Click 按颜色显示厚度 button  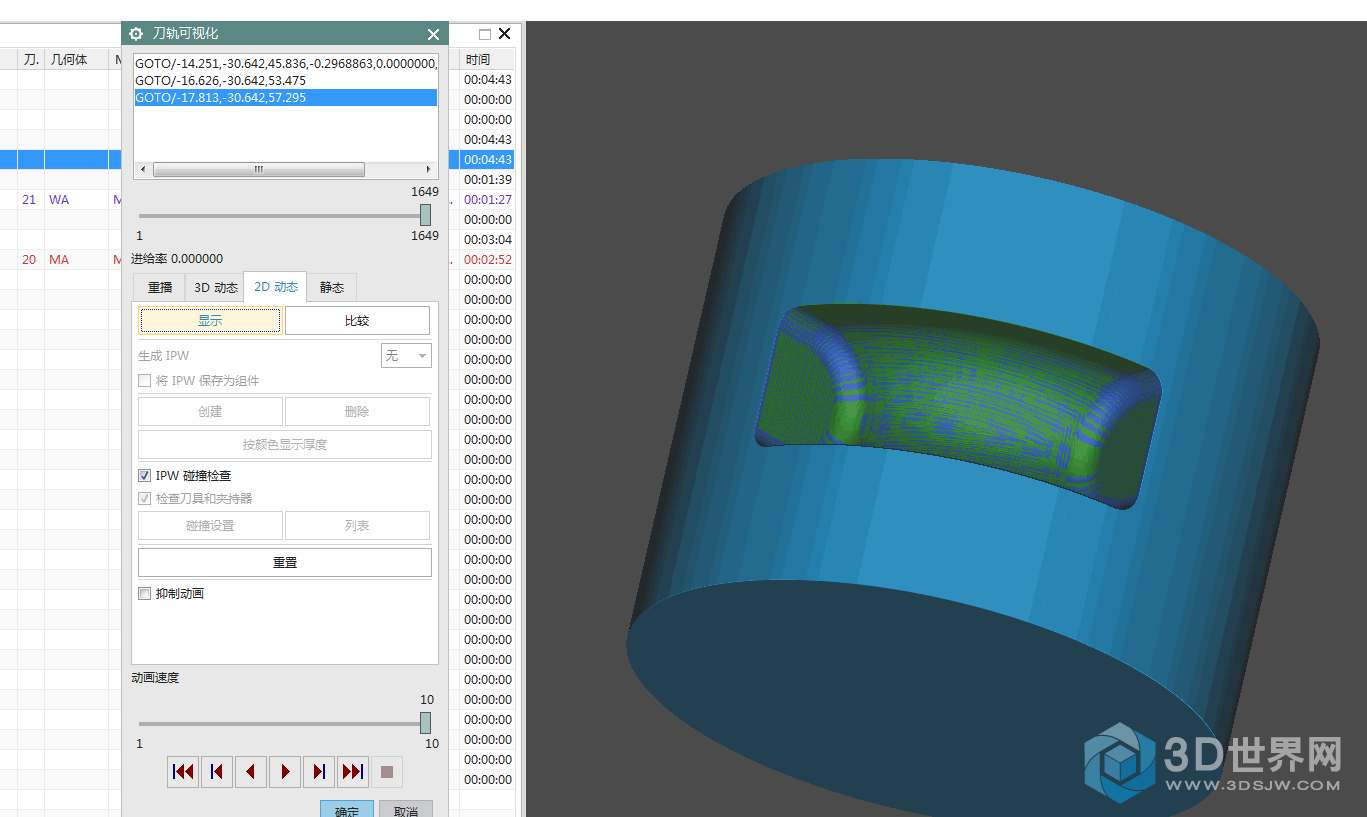point(285,445)
